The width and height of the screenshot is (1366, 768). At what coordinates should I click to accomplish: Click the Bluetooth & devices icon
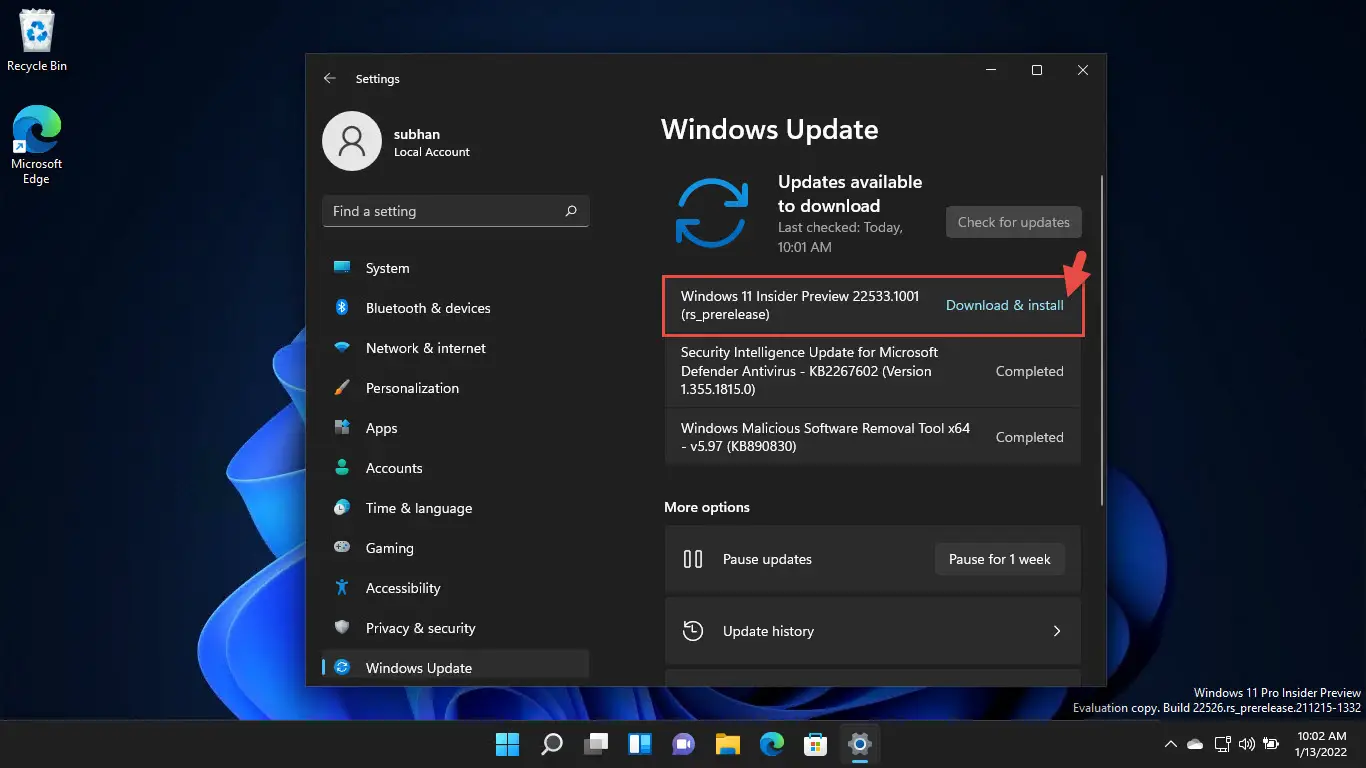click(x=342, y=307)
